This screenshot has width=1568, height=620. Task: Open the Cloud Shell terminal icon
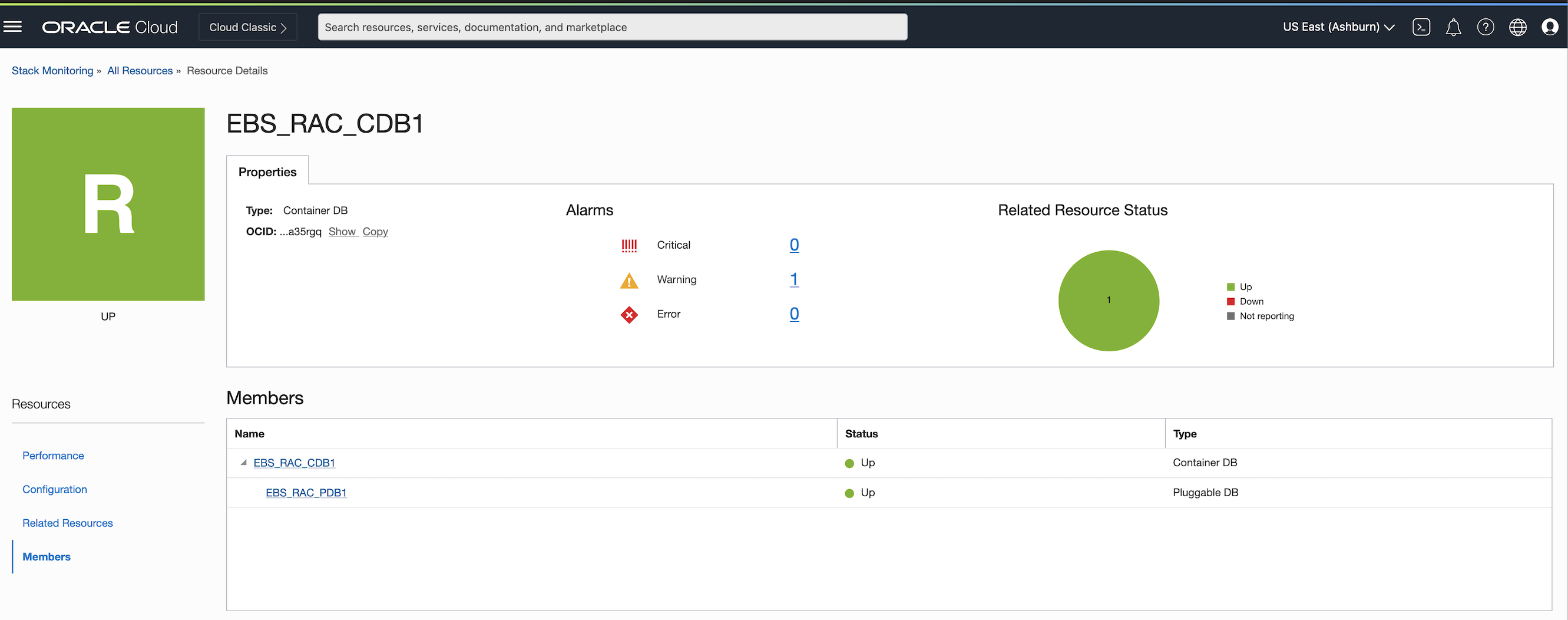(x=1422, y=27)
